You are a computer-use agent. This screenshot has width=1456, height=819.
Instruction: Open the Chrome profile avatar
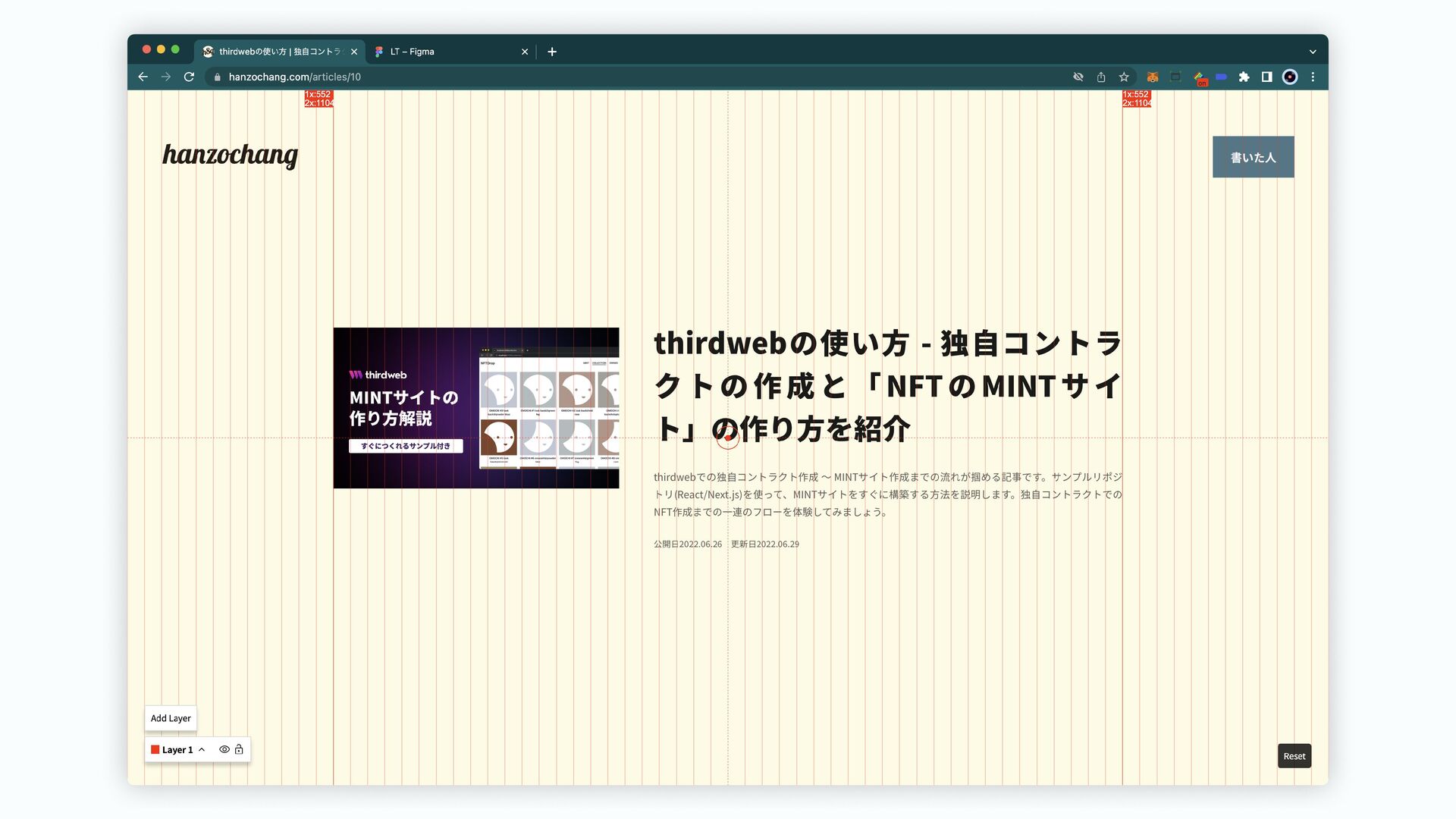1290,77
